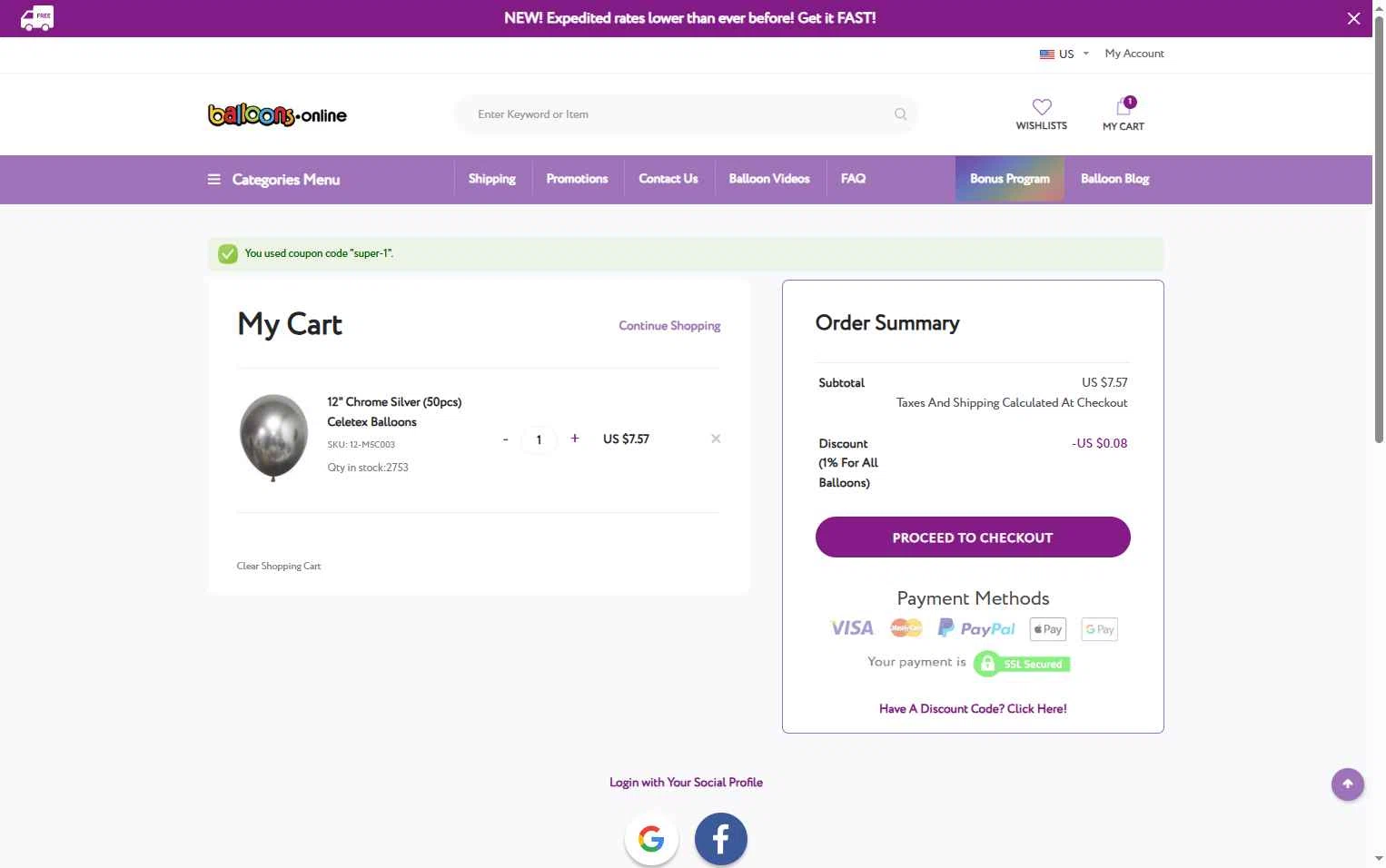
Task: Click the search magnifier icon
Action: (x=900, y=114)
